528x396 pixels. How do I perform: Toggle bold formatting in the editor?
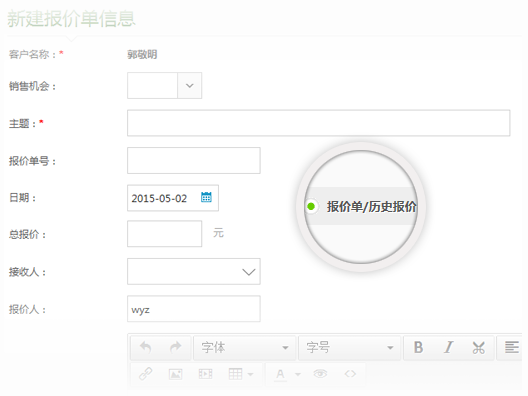(x=418, y=347)
